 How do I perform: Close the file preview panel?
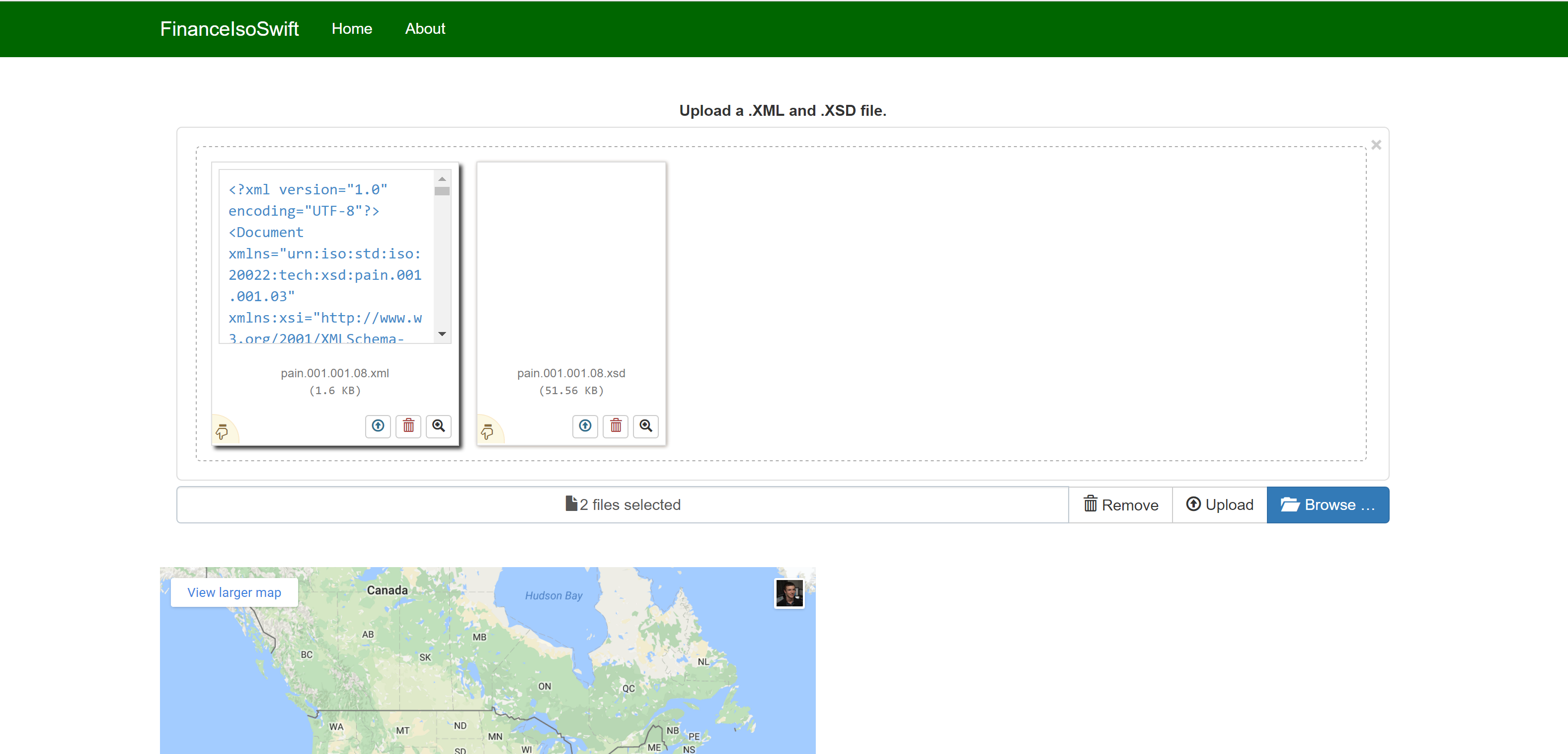(x=1376, y=145)
